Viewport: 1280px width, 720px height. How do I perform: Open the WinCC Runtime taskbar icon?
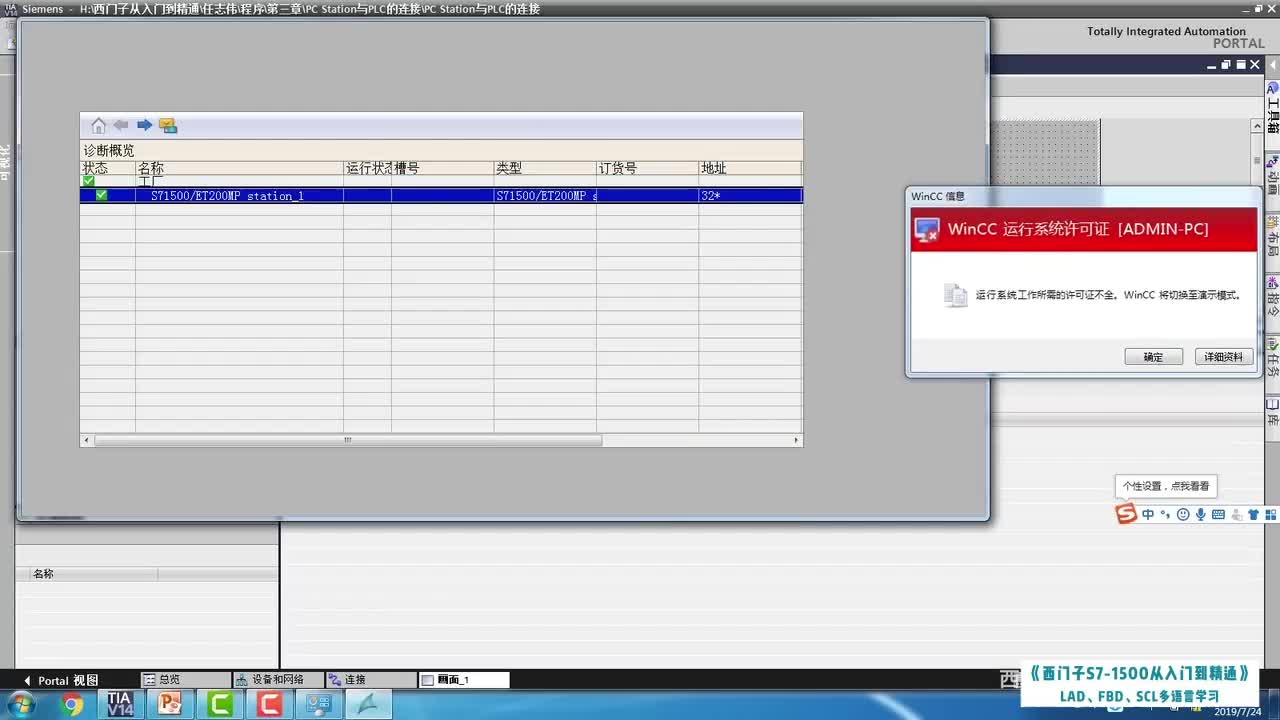point(368,705)
